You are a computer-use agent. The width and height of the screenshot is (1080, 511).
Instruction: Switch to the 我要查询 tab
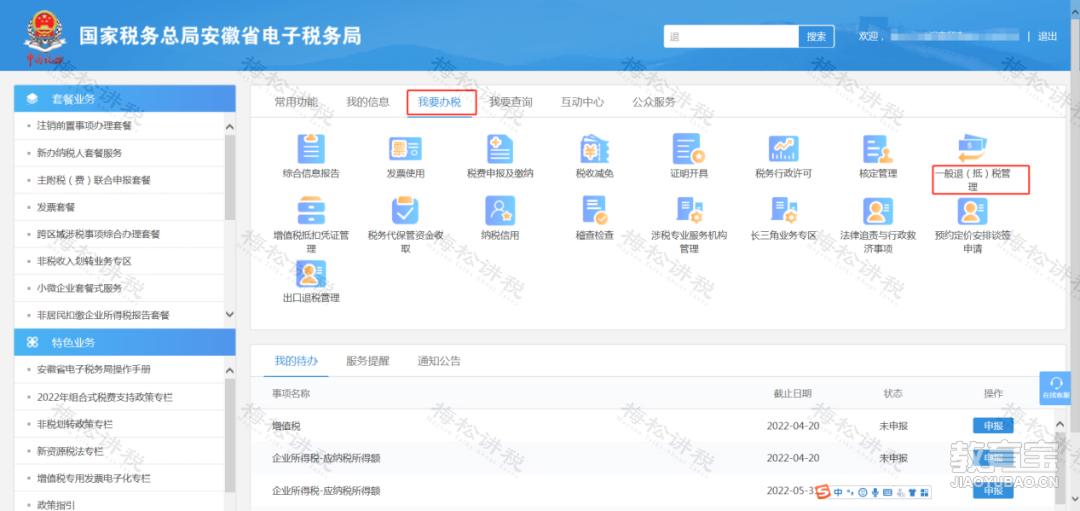[x=510, y=102]
